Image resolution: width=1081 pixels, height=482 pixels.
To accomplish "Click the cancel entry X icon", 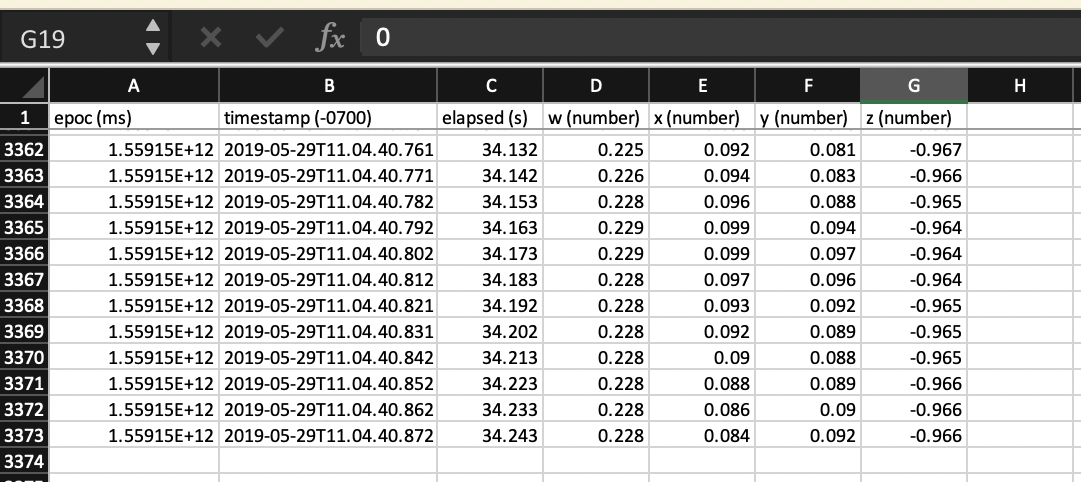I will point(211,39).
